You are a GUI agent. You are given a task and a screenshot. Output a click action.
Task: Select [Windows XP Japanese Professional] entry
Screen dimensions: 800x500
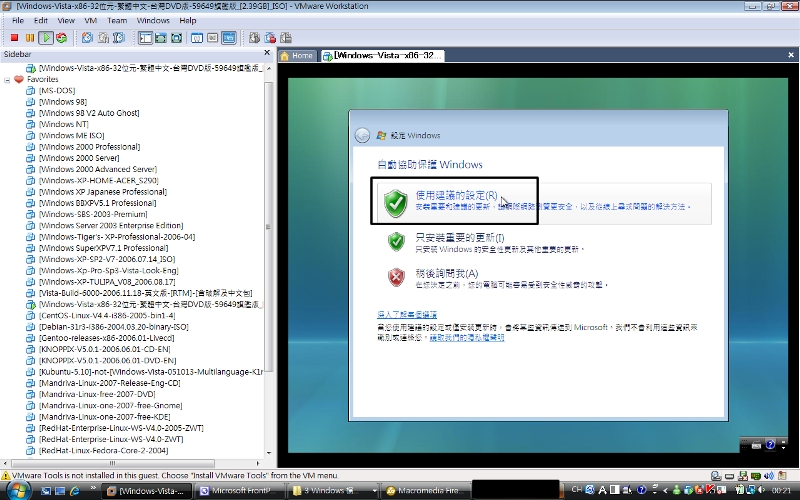(103, 191)
